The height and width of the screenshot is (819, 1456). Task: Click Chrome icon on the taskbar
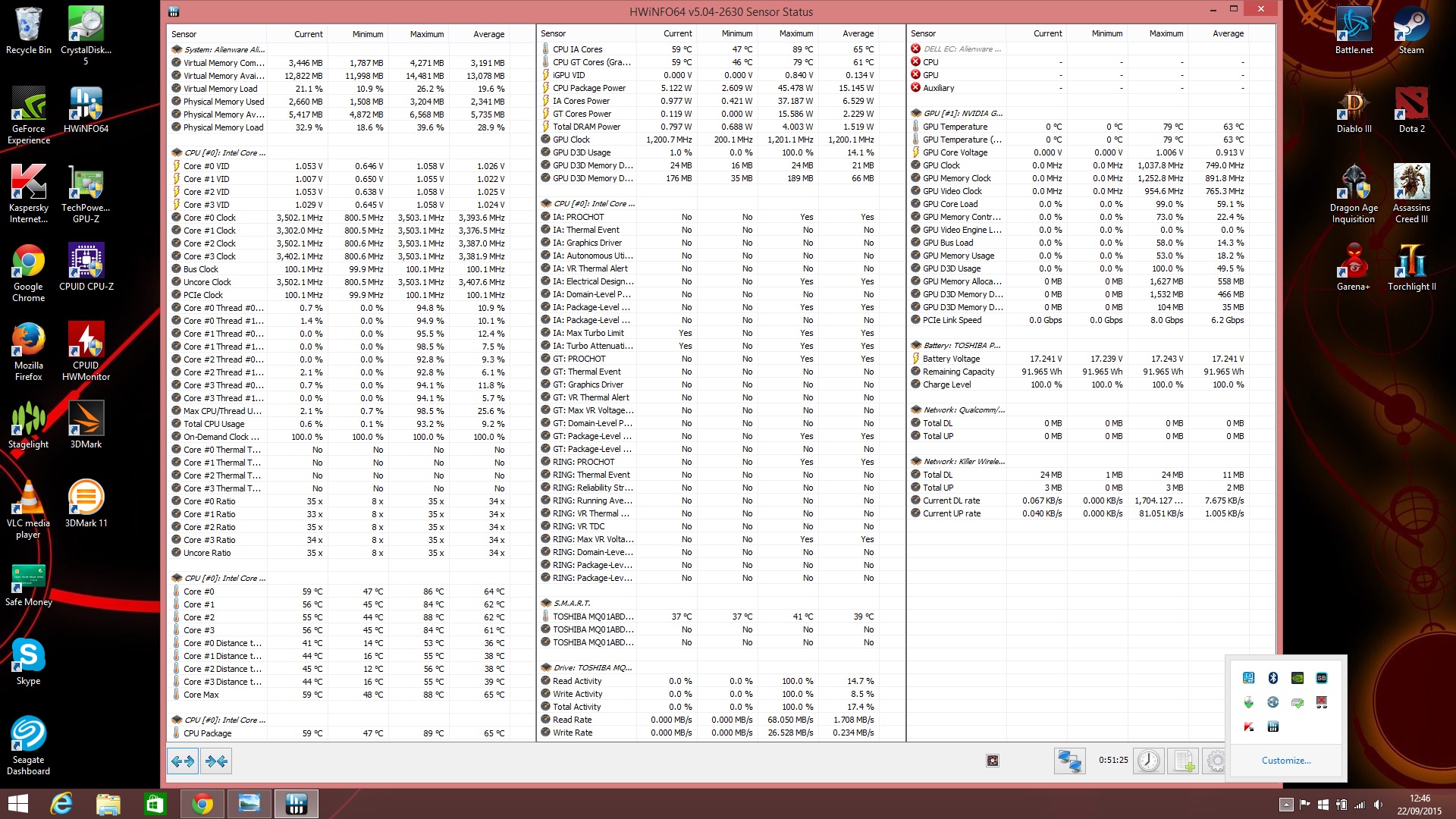[202, 804]
